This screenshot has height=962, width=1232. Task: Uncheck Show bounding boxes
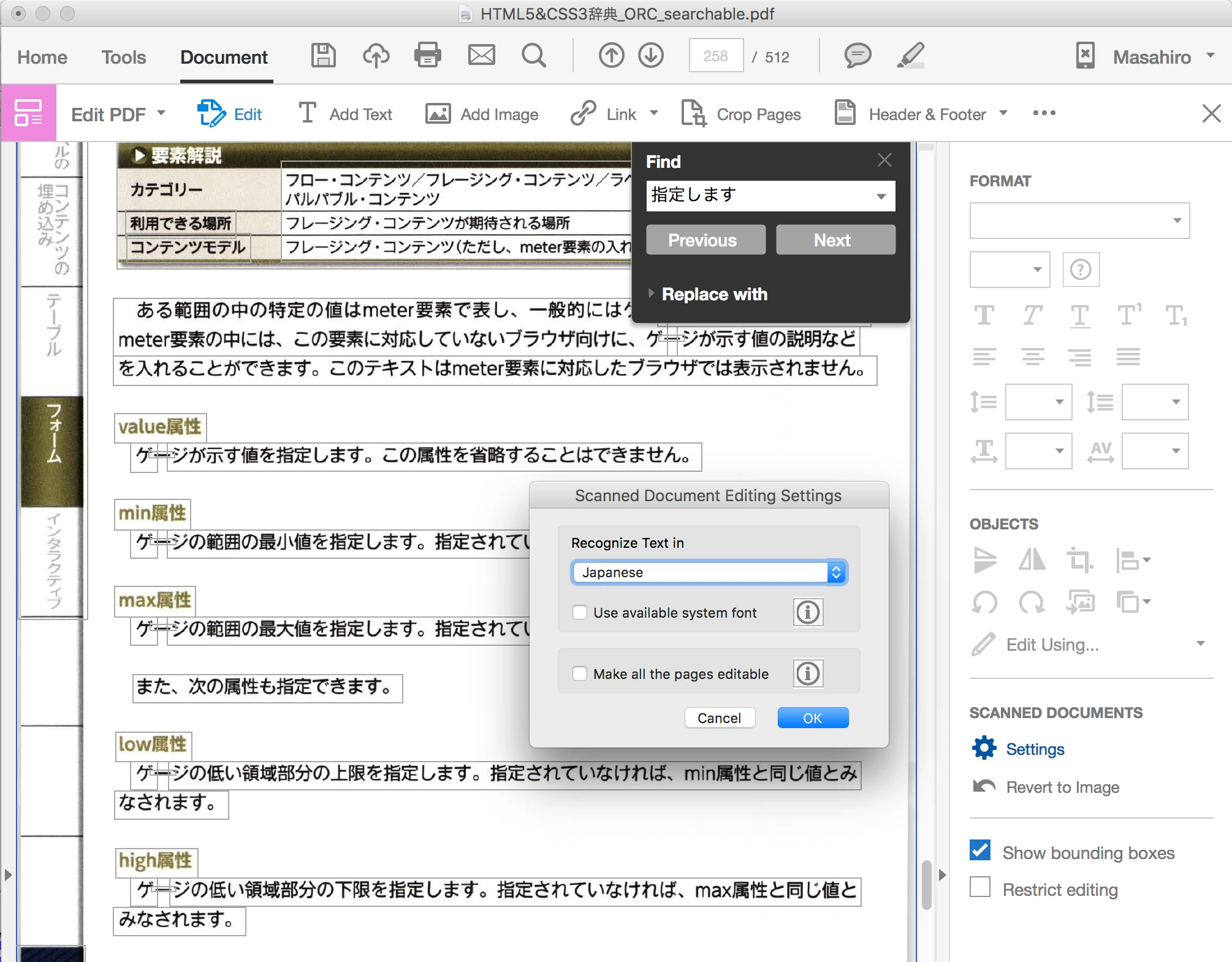tap(980, 850)
